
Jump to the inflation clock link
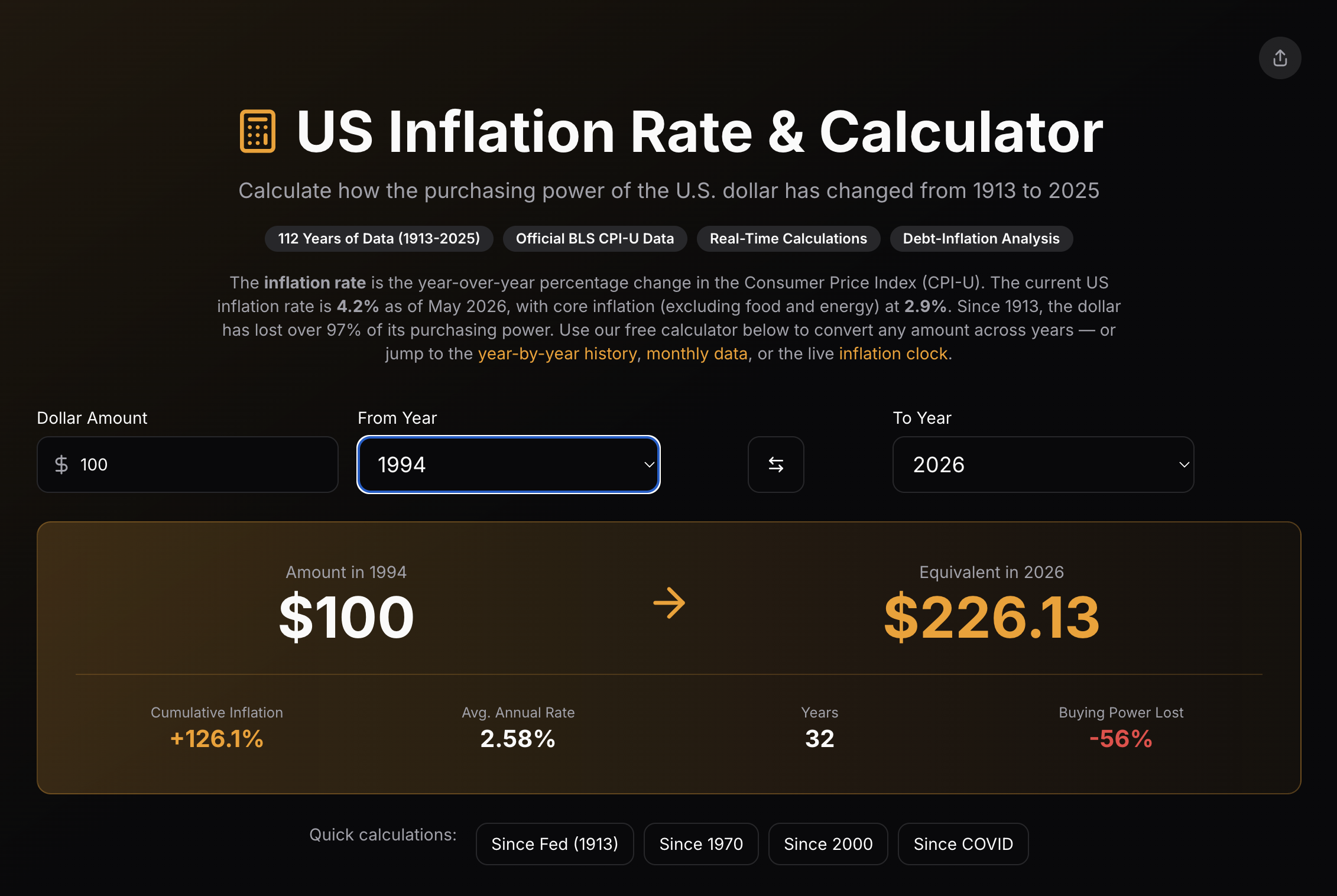893,353
